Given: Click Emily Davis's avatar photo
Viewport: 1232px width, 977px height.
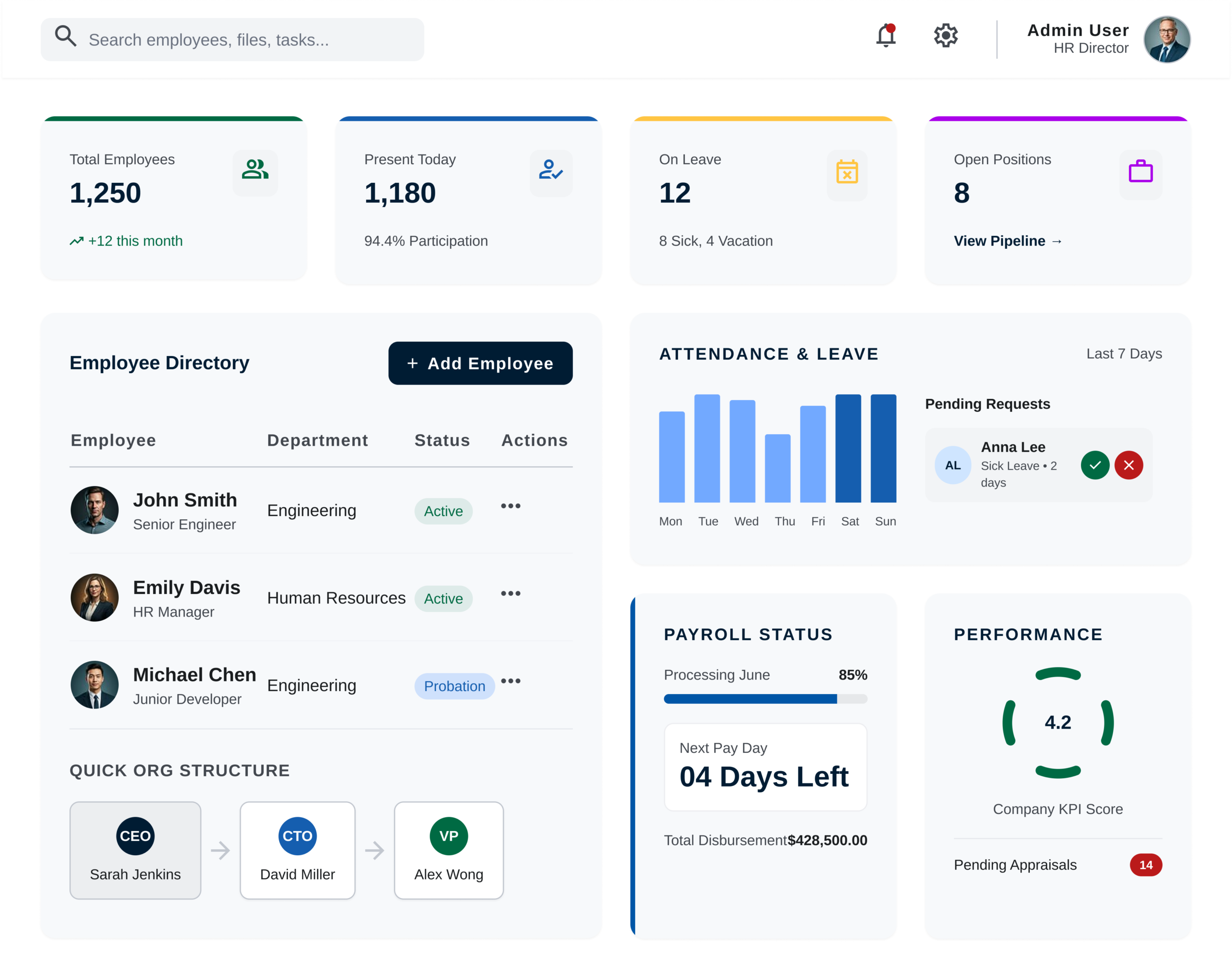Looking at the screenshot, I should [x=94, y=598].
